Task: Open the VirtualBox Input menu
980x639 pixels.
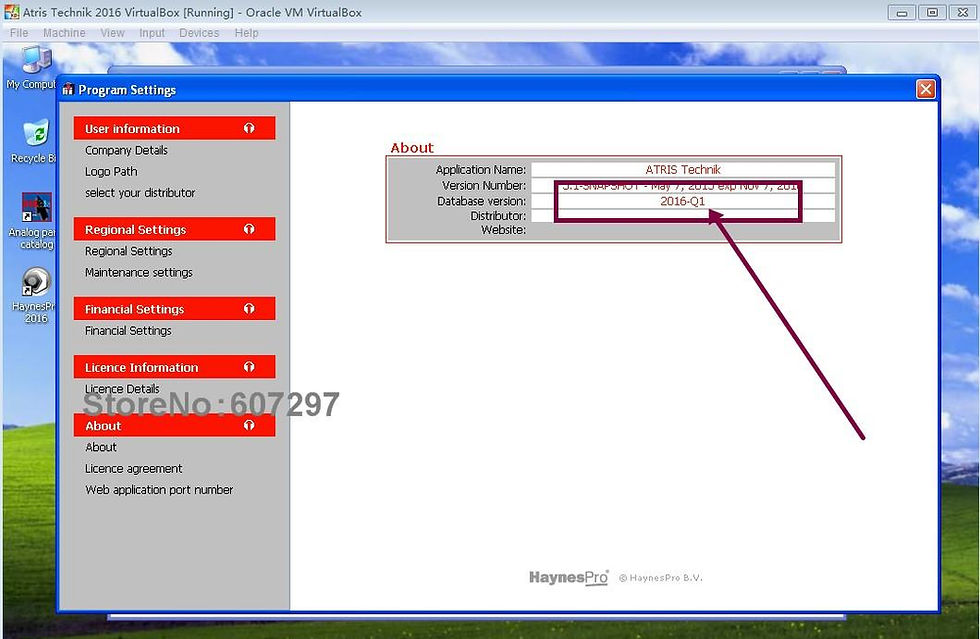Action: (152, 33)
